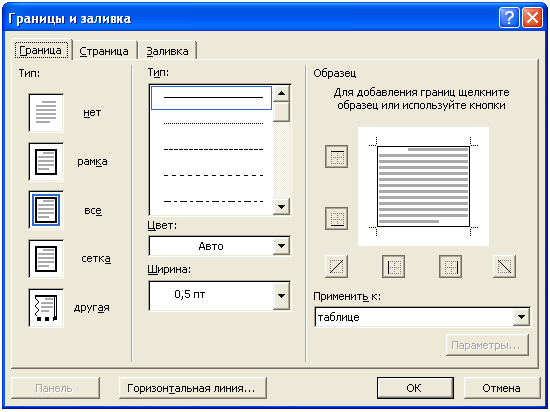The height and width of the screenshot is (412, 550).
Task: Toggle the top border button in preview
Action: pyautogui.click(x=336, y=156)
